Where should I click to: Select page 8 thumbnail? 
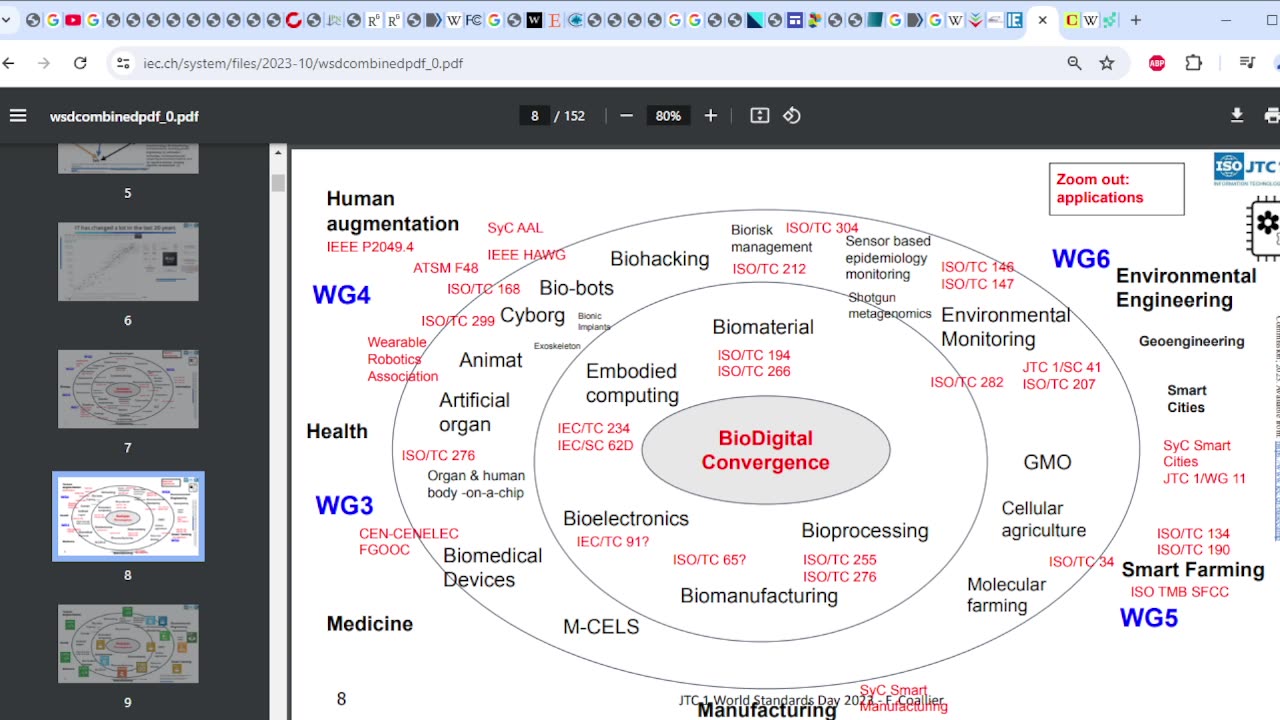coord(128,516)
